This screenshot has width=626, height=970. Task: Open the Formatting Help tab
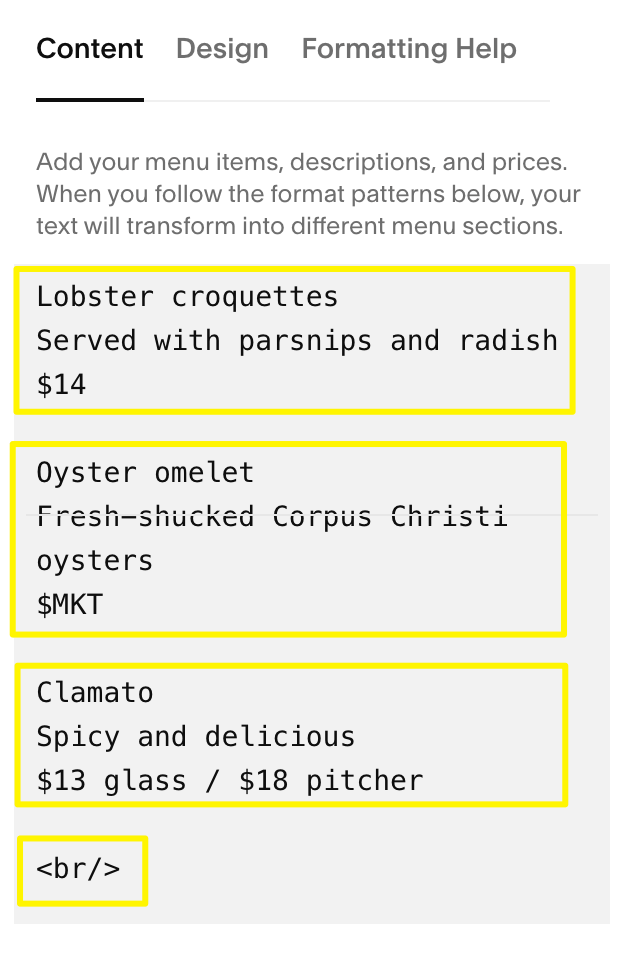[408, 48]
